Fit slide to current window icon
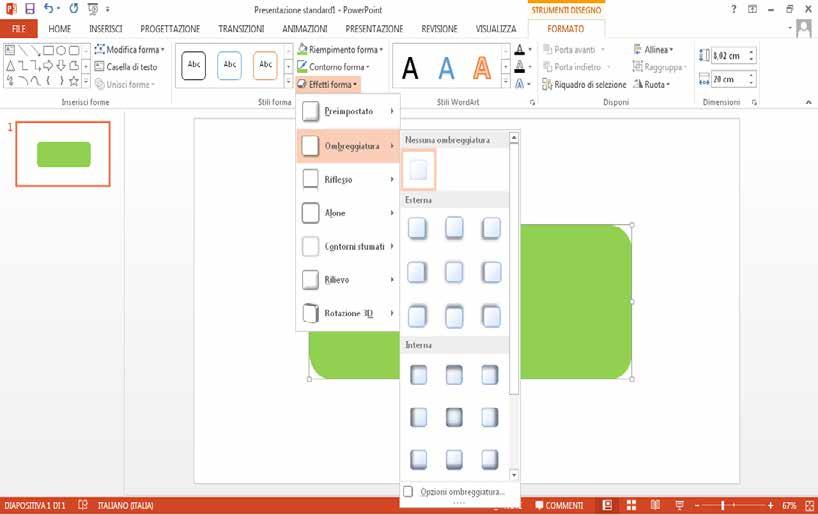This screenshot has height=515, width=818. pyautogui.click(x=810, y=505)
